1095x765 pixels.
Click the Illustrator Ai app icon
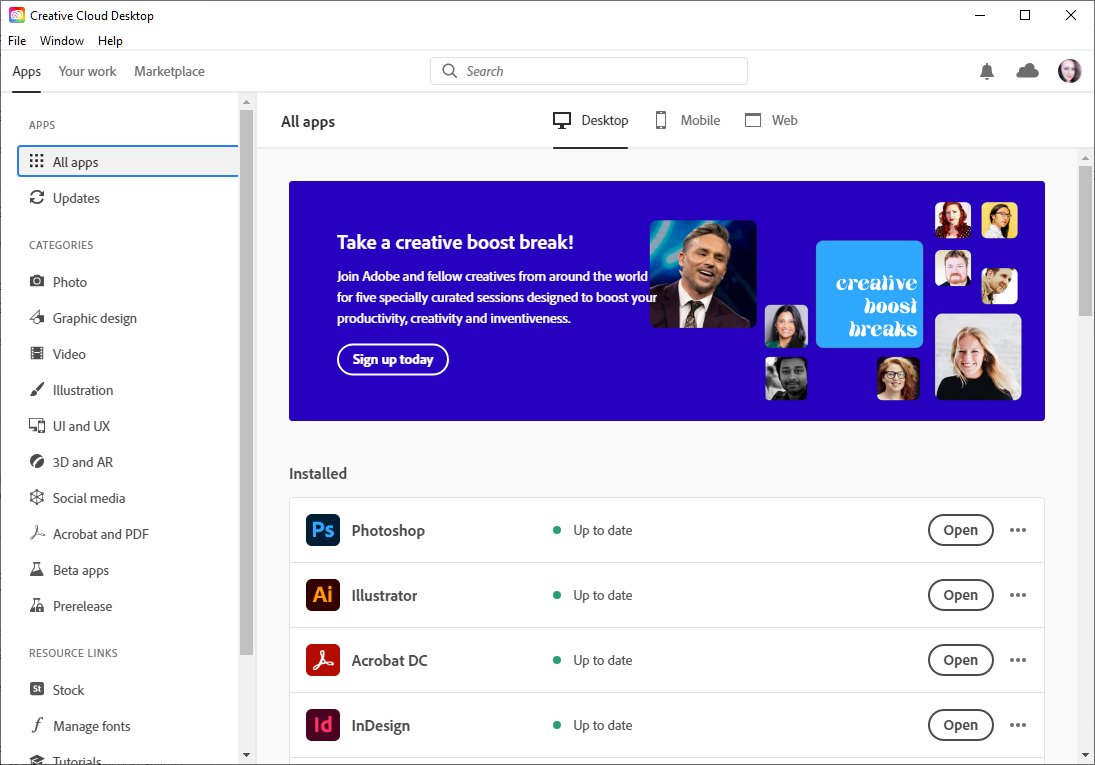(323, 595)
